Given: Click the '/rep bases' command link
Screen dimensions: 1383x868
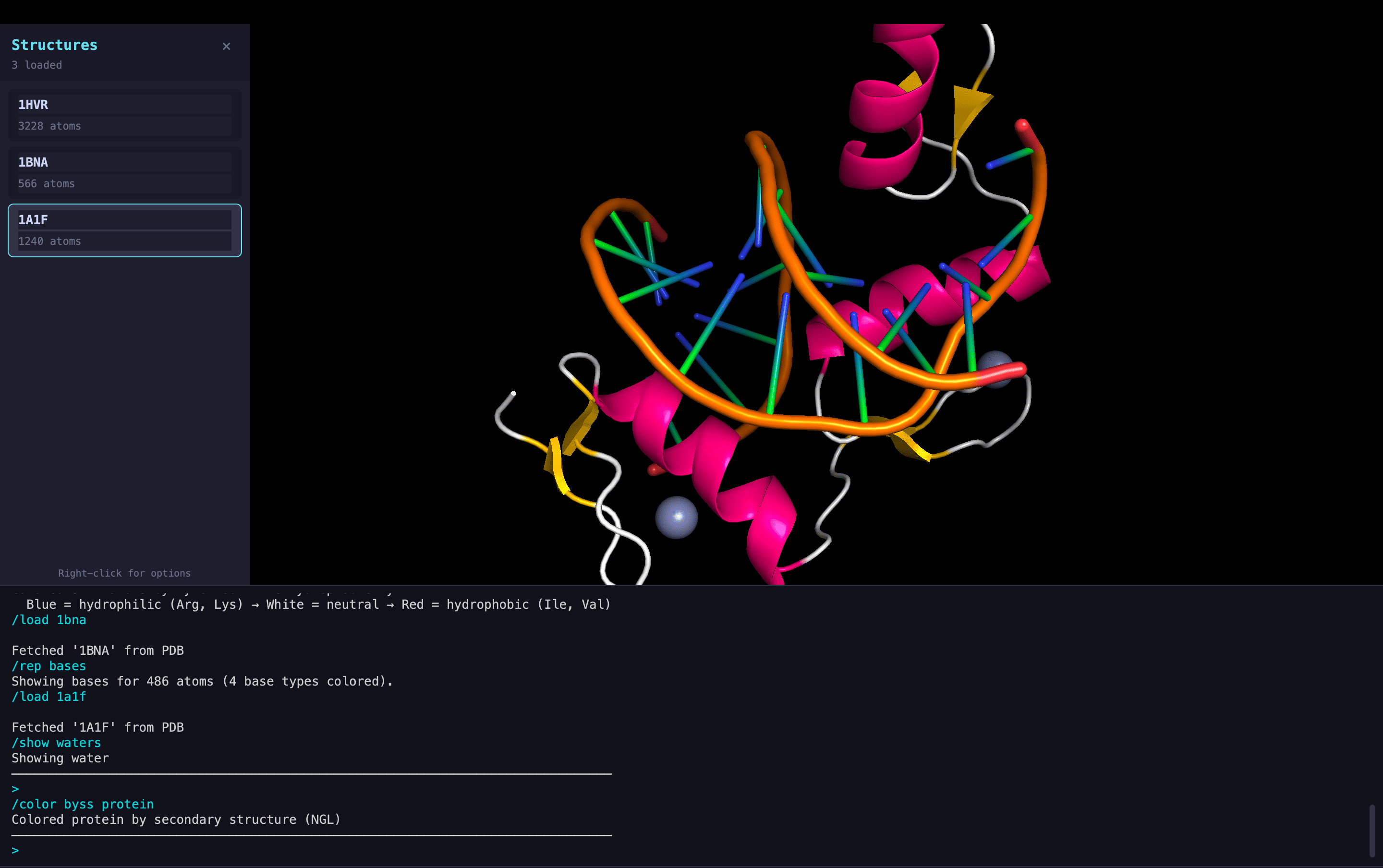Looking at the screenshot, I should (49, 666).
